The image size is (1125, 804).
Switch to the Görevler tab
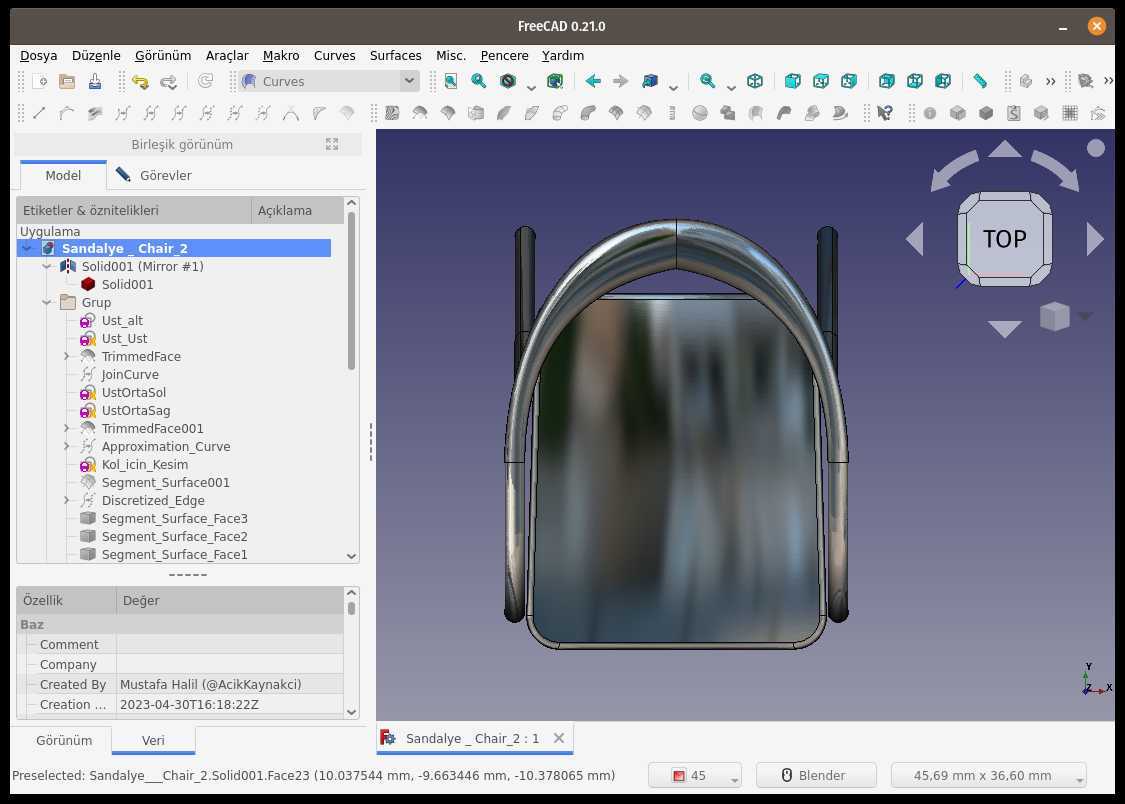coord(154,175)
